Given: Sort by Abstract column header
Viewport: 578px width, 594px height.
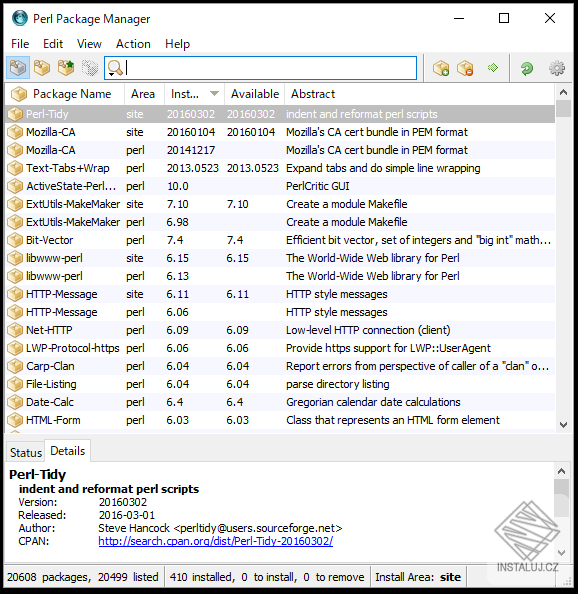Looking at the screenshot, I should (420, 94).
